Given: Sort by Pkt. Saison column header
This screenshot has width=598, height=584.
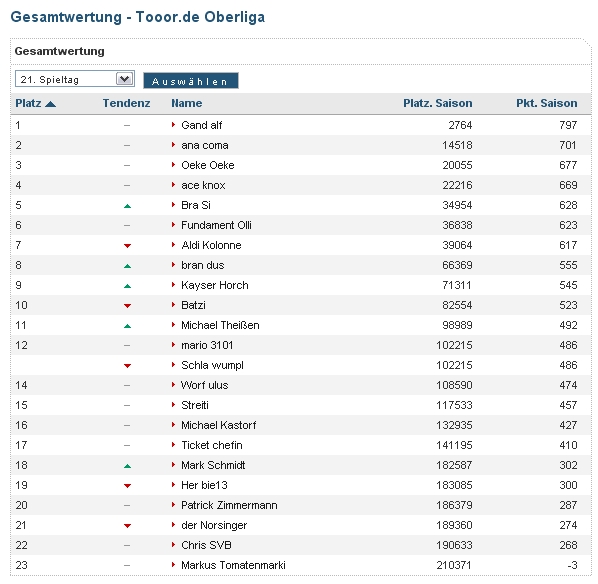Looking at the screenshot, I should [547, 103].
